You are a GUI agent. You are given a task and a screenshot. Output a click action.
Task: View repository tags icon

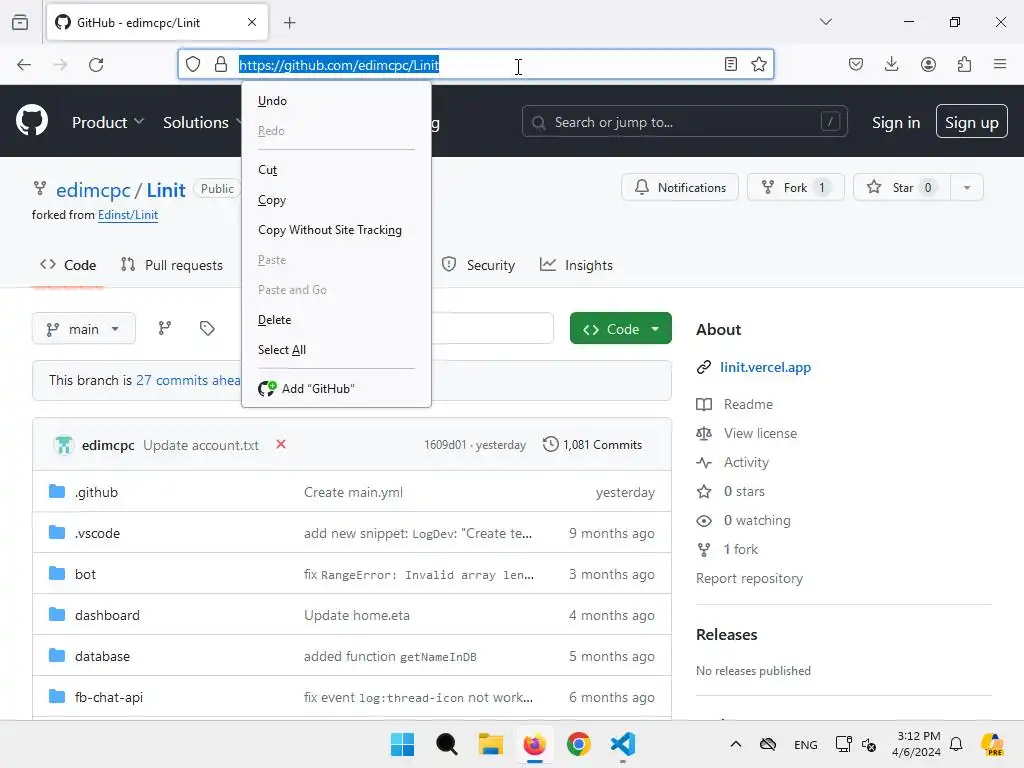pyautogui.click(x=207, y=328)
